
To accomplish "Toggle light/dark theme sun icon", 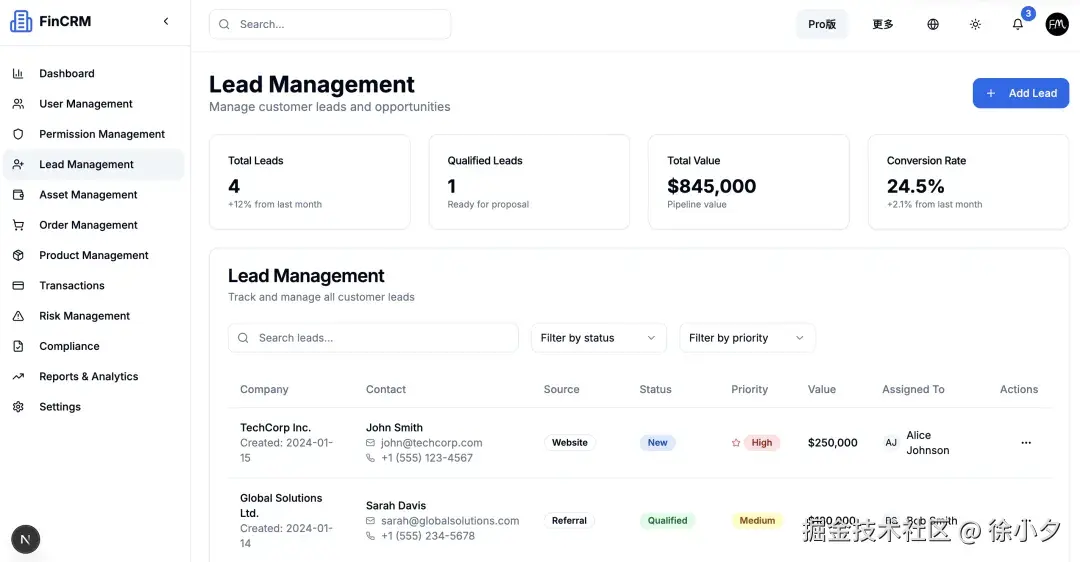I will click(x=975, y=24).
